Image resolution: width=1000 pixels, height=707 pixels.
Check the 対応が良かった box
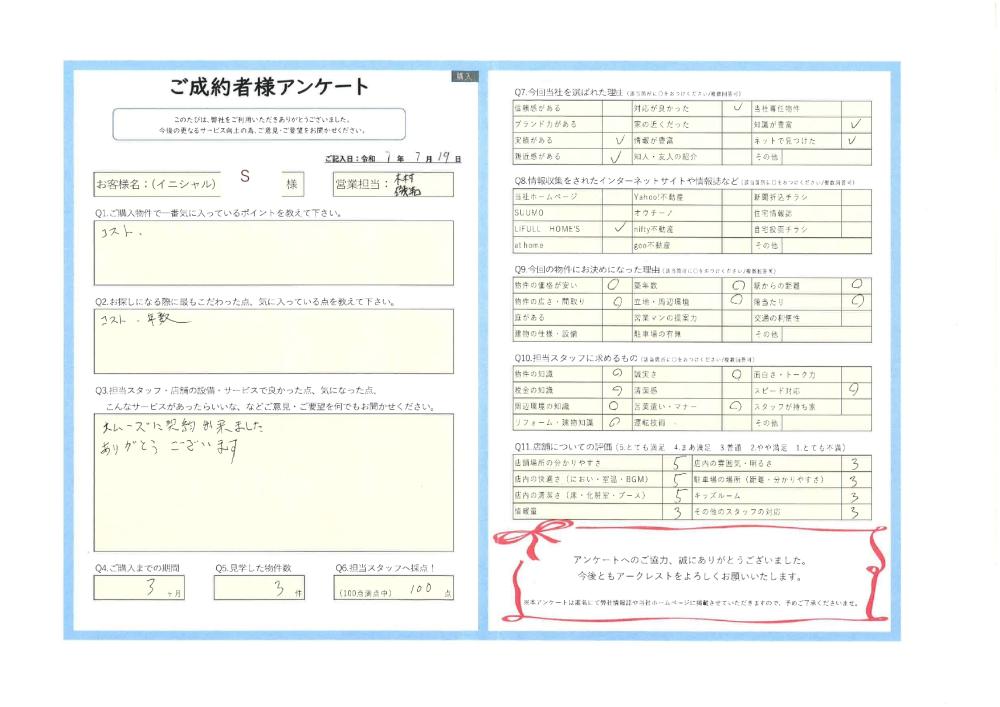coord(736,108)
